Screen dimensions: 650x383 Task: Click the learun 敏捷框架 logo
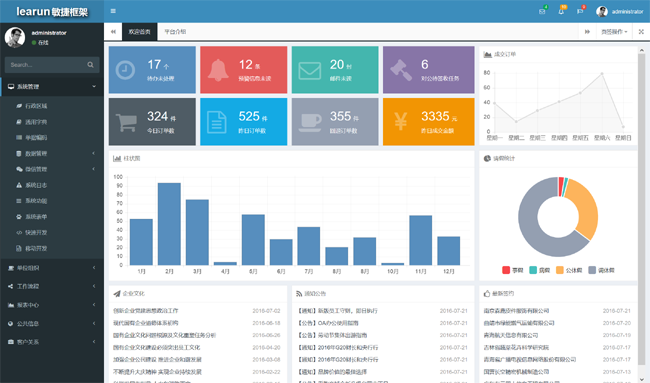52,12
